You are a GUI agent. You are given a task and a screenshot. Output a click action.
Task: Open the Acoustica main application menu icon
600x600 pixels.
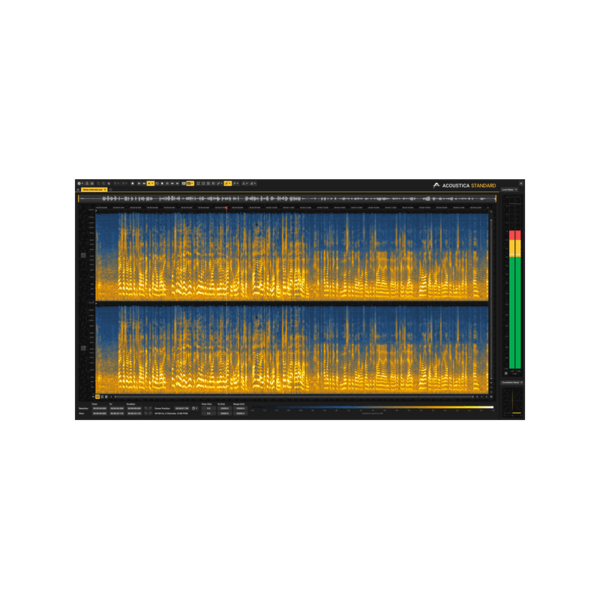pyautogui.click(x=79, y=184)
